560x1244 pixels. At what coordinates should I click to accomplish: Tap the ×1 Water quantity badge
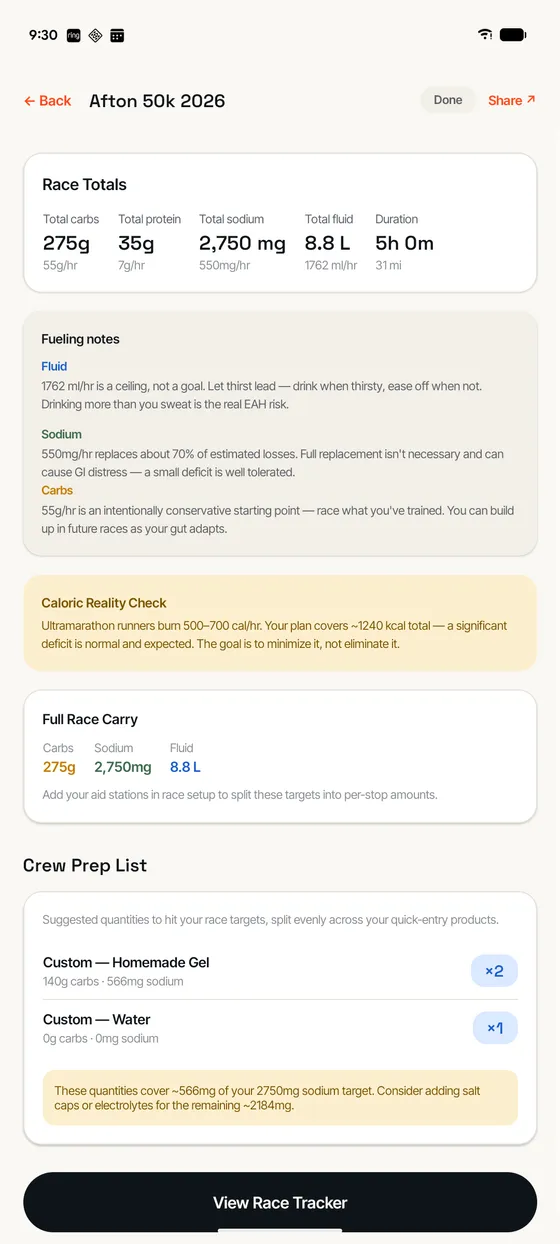pyautogui.click(x=495, y=1028)
